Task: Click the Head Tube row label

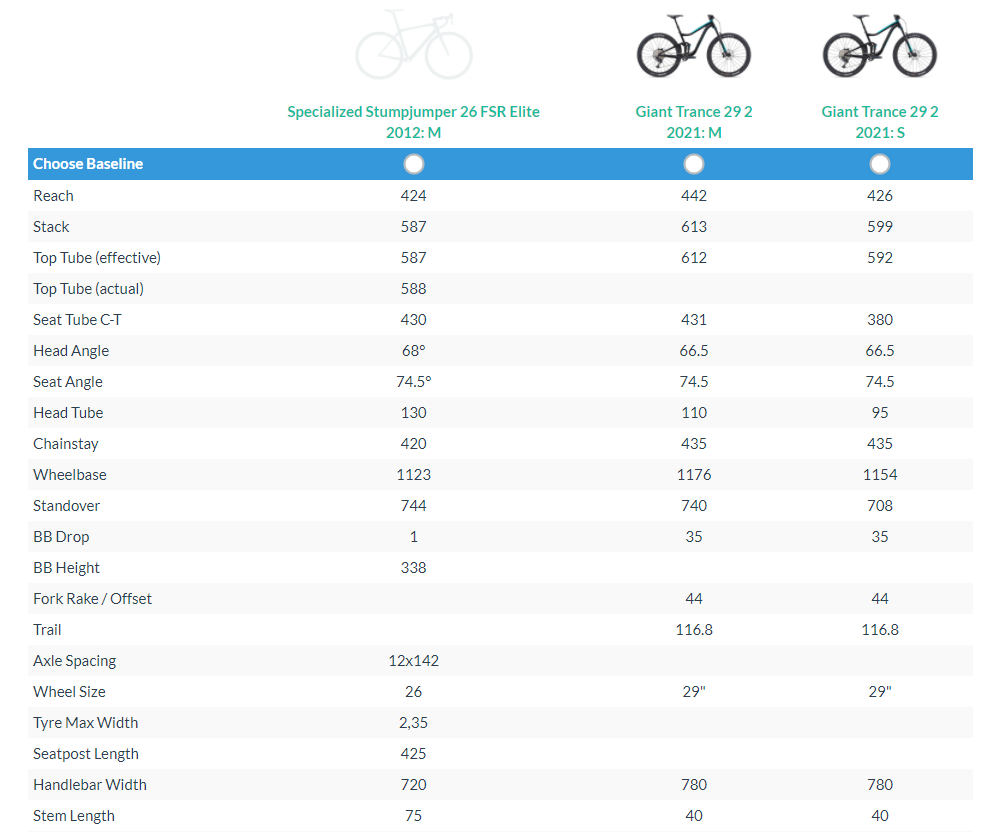Action: [68, 413]
